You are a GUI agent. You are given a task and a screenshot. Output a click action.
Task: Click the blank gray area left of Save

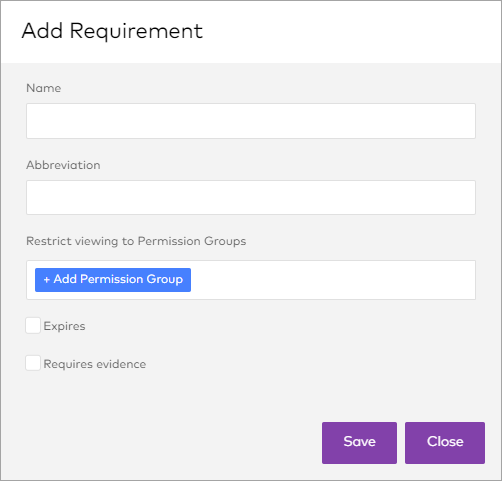167,443
